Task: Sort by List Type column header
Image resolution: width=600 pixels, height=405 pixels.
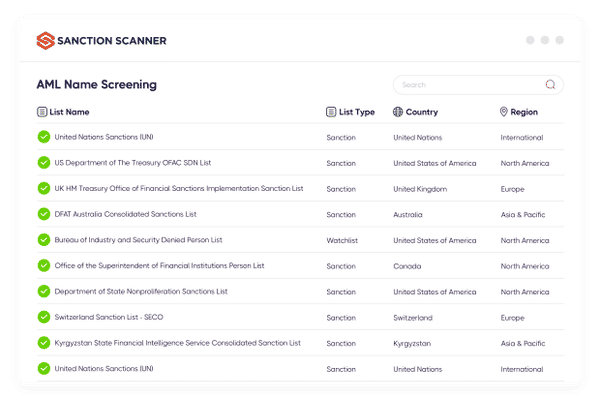Action: tap(357, 112)
